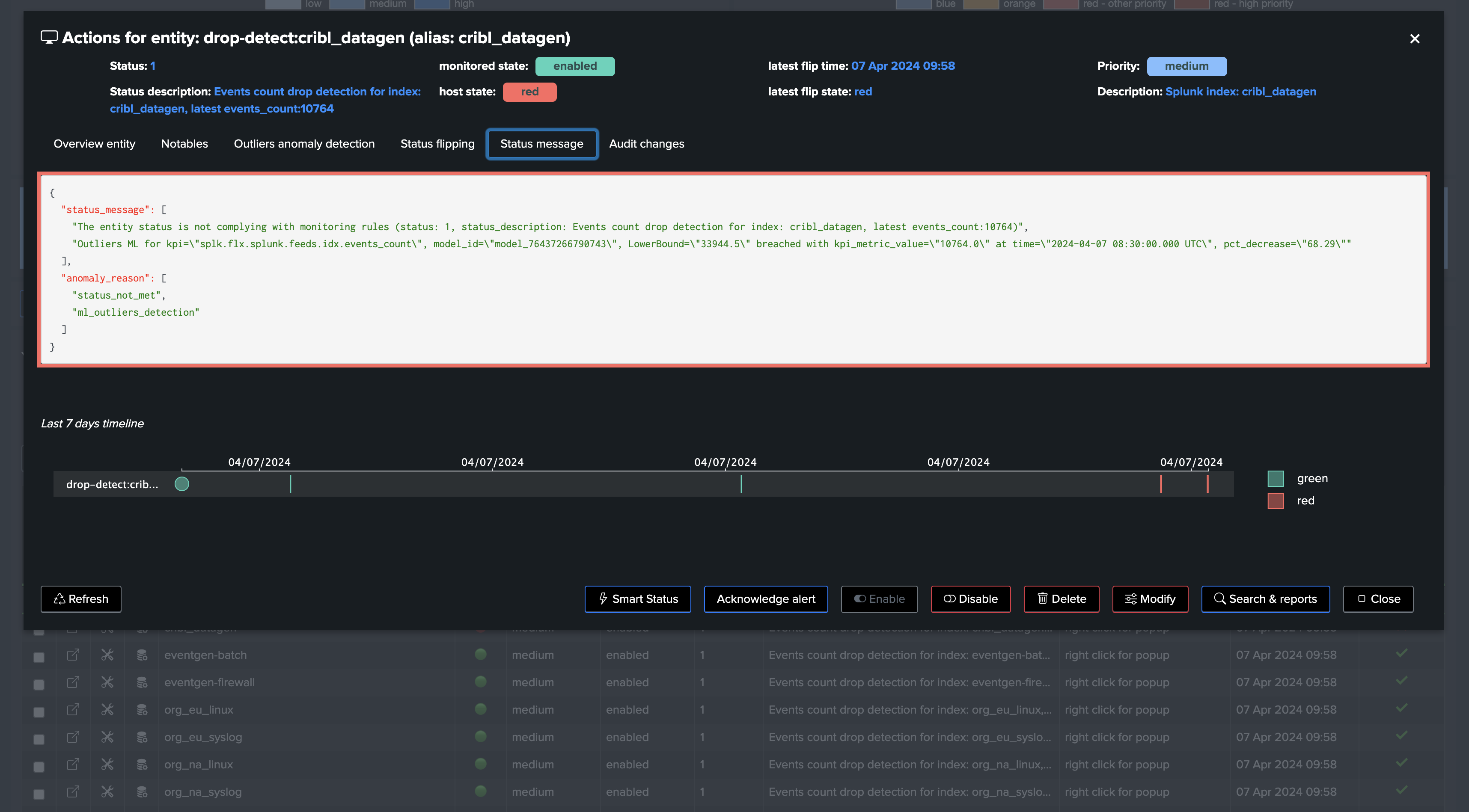Viewport: 1469px width, 812px height.
Task: Click database icon on org_eu_syslog row
Action: click(x=142, y=737)
